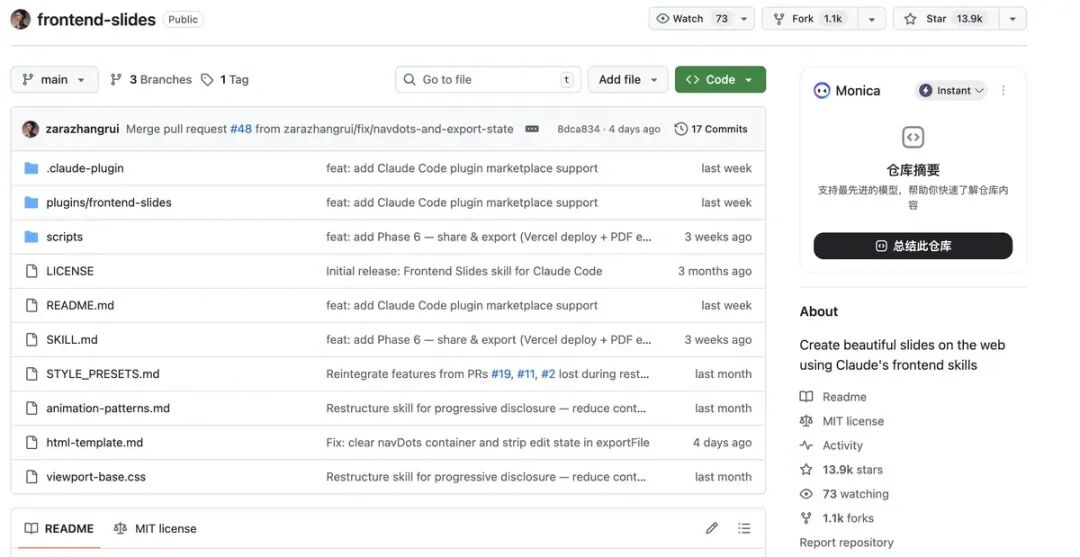Click the Report repository link
Image resolution: width=1080 pixels, height=557 pixels.
(847, 543)
